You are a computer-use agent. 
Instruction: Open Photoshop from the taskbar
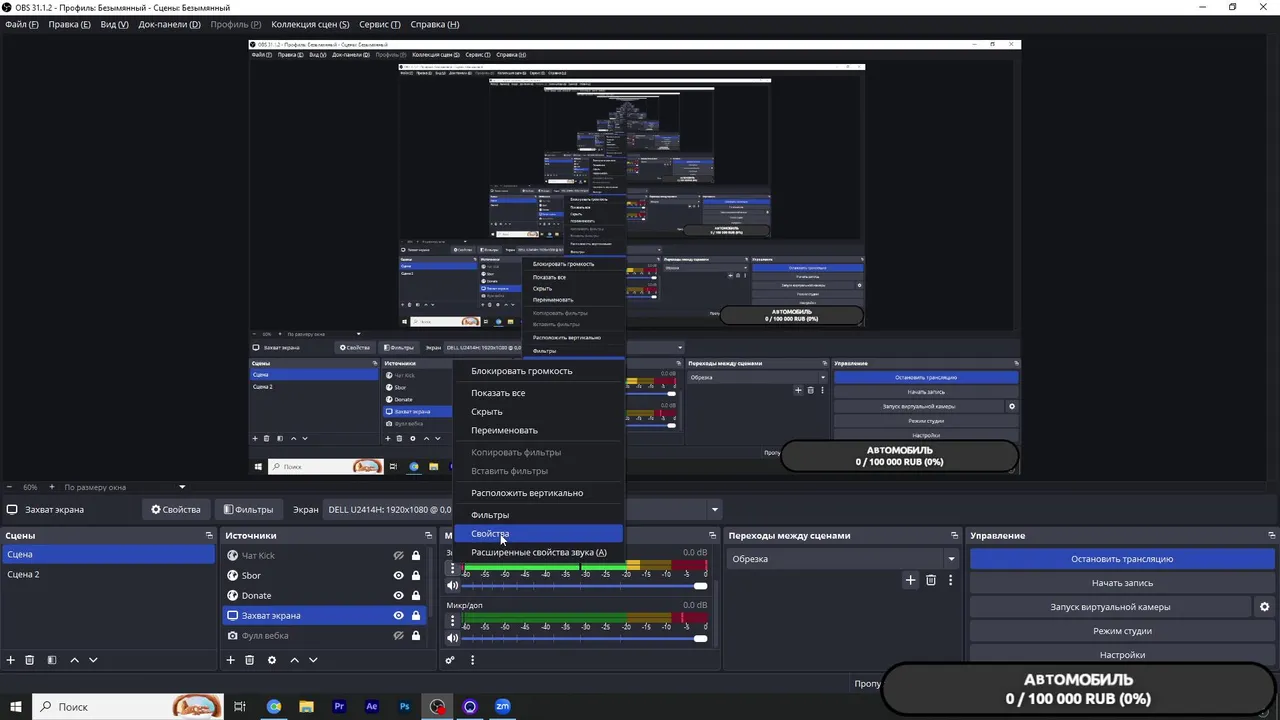(404, 706)
